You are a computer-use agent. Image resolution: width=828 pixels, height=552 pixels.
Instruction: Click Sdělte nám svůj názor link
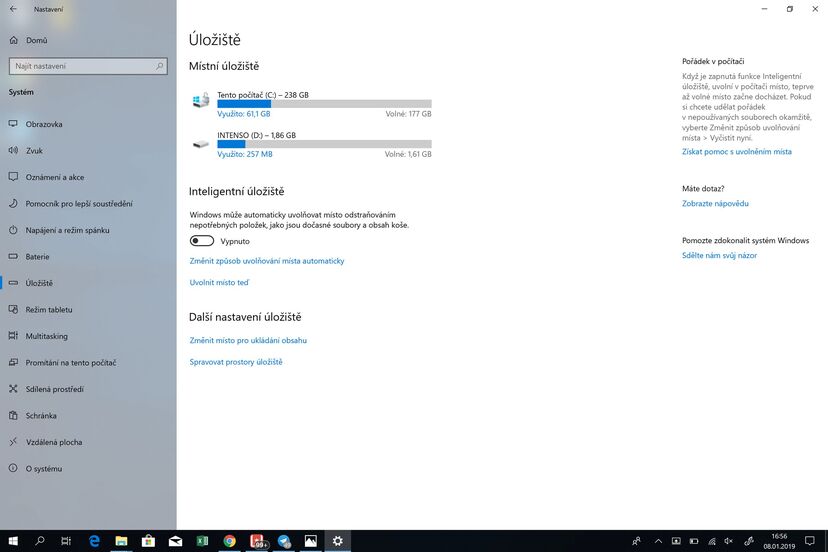pyautogui.click(x=719, y=255)
